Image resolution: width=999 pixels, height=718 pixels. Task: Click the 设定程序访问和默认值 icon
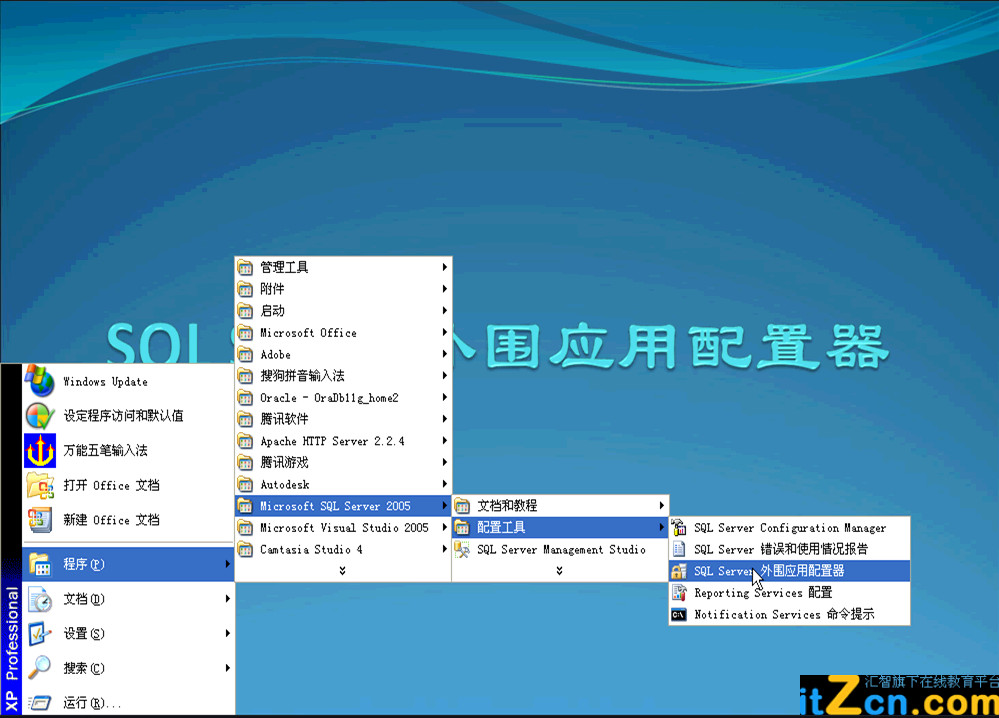(x=40, y=415)
